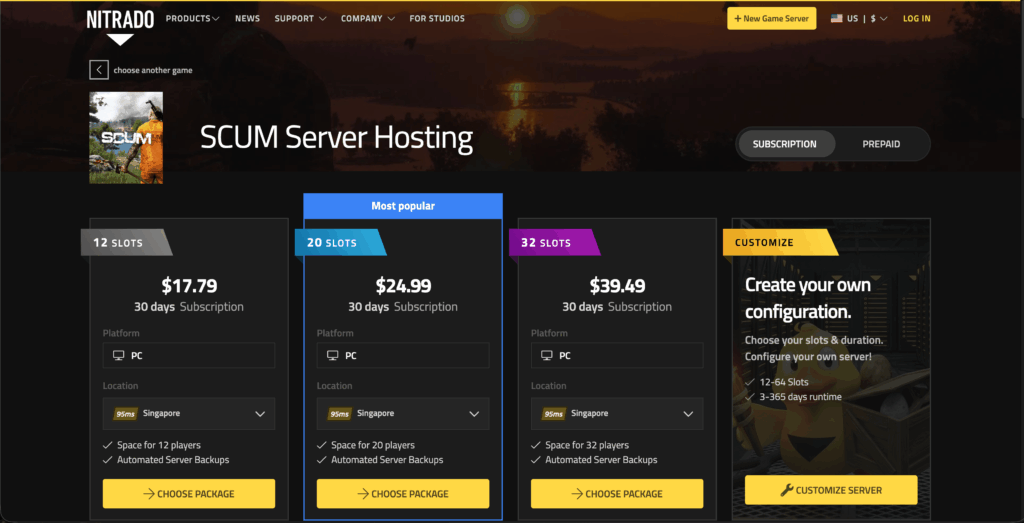Viewport: 1024px width, 523px height.
Task: Click the back arrow beside choose another game
Action: click(x=99, y=70)
